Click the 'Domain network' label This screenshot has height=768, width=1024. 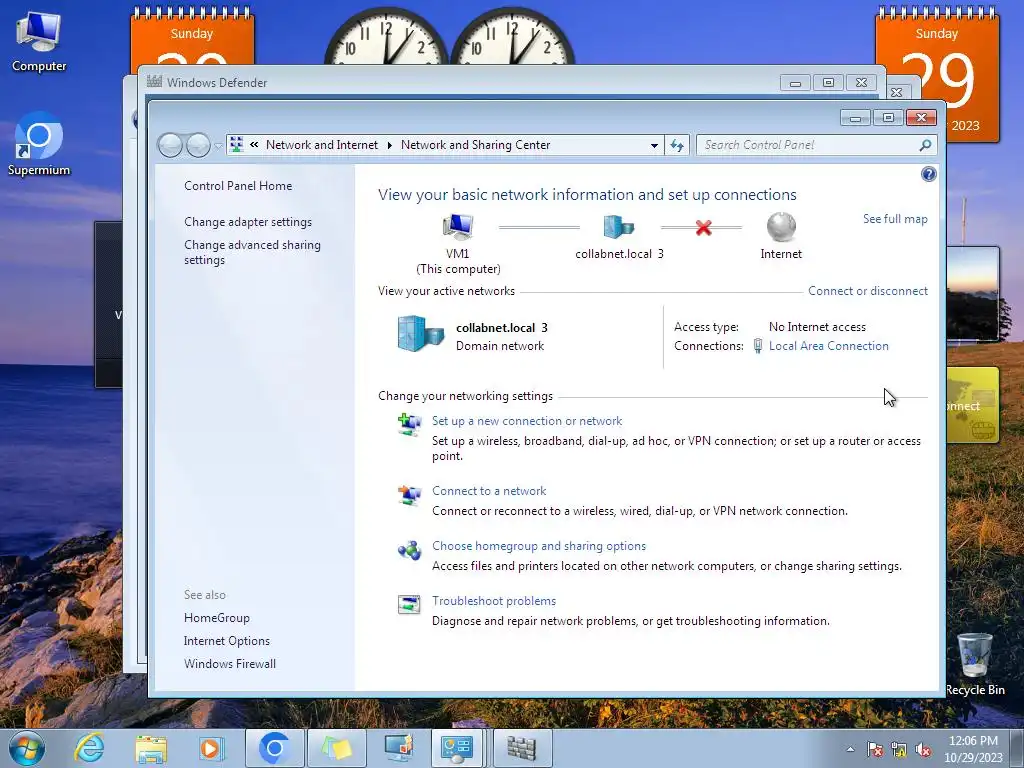point(500,345)
